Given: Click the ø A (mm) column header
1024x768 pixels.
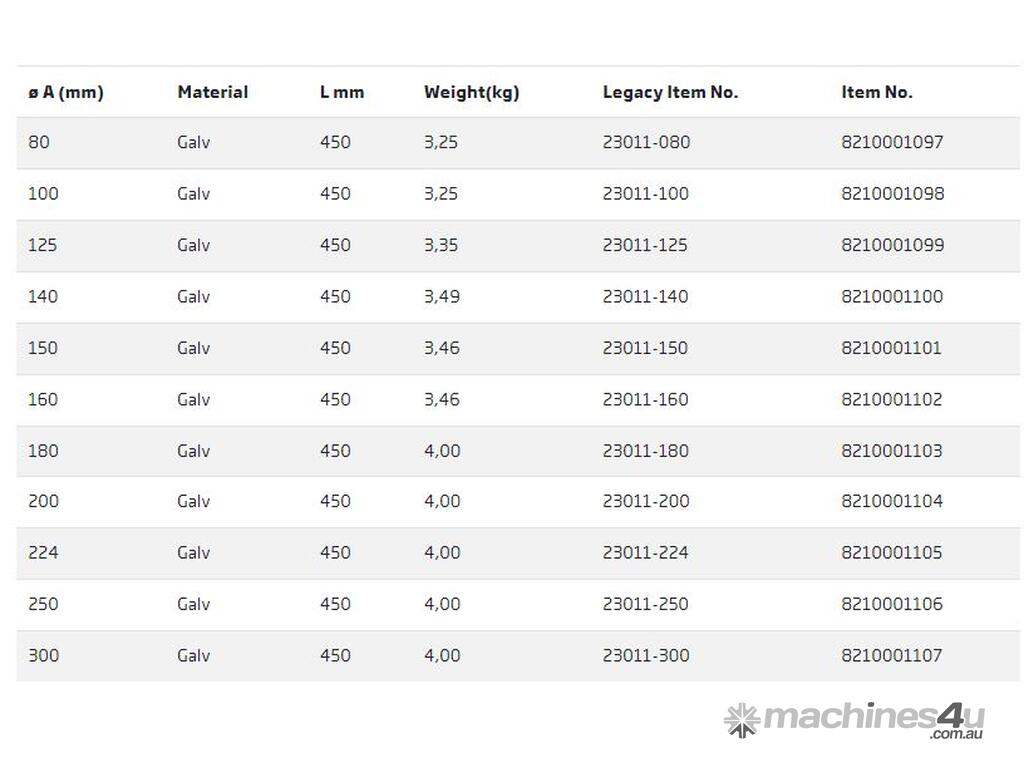Looking at the screenshot, I should point(66,92).
